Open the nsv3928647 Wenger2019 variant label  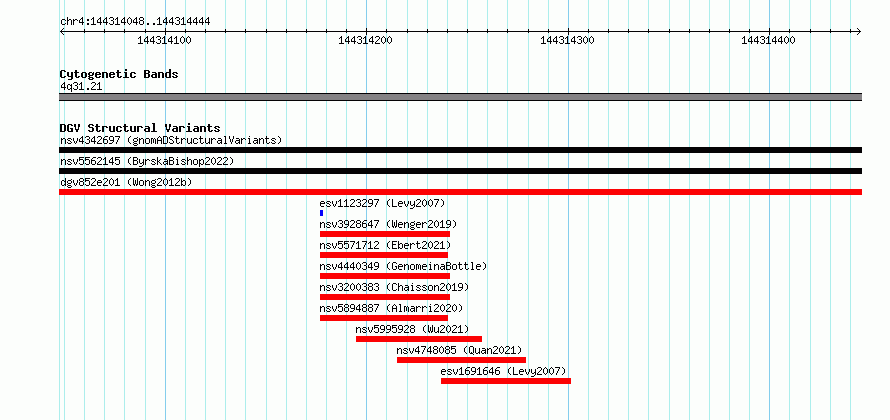point(388,224)
